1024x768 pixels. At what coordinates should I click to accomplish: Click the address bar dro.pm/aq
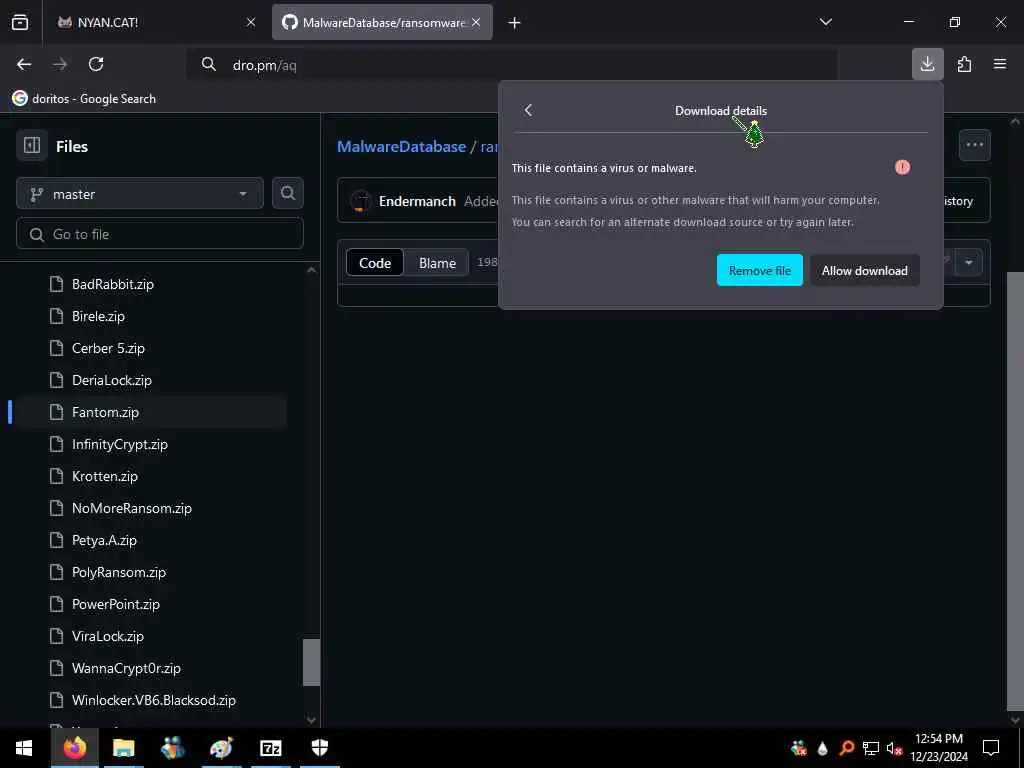click(x=513, y=65)
